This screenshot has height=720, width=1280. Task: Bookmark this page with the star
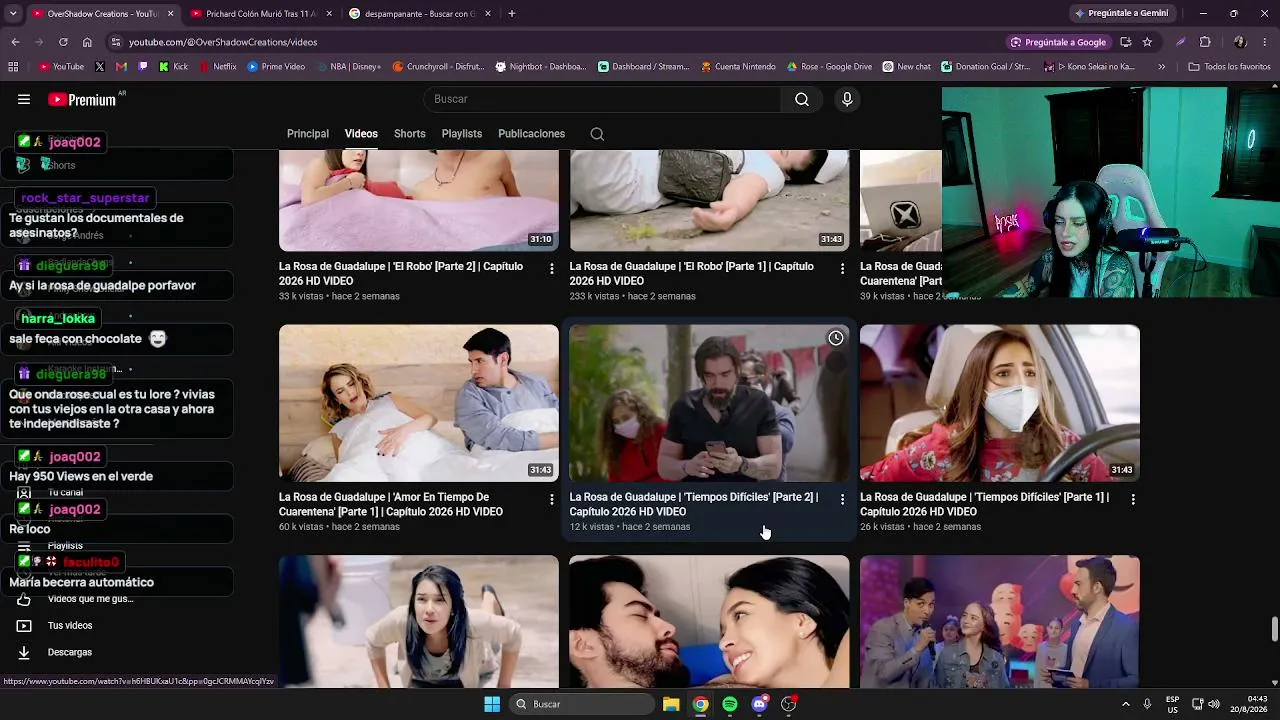click(x=1147, y=42)
